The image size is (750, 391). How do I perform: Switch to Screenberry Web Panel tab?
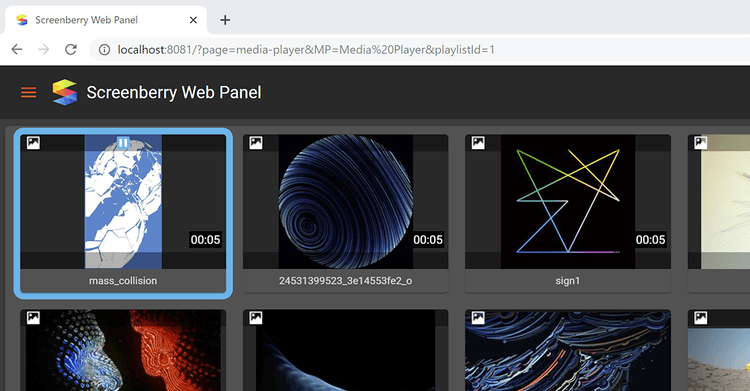click(x=106, y=20)
